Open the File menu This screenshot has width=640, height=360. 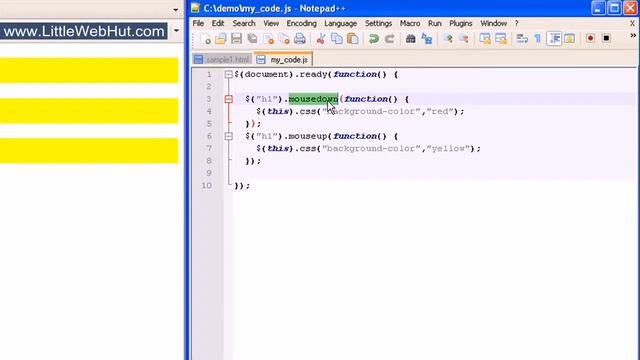click(198, 23)
